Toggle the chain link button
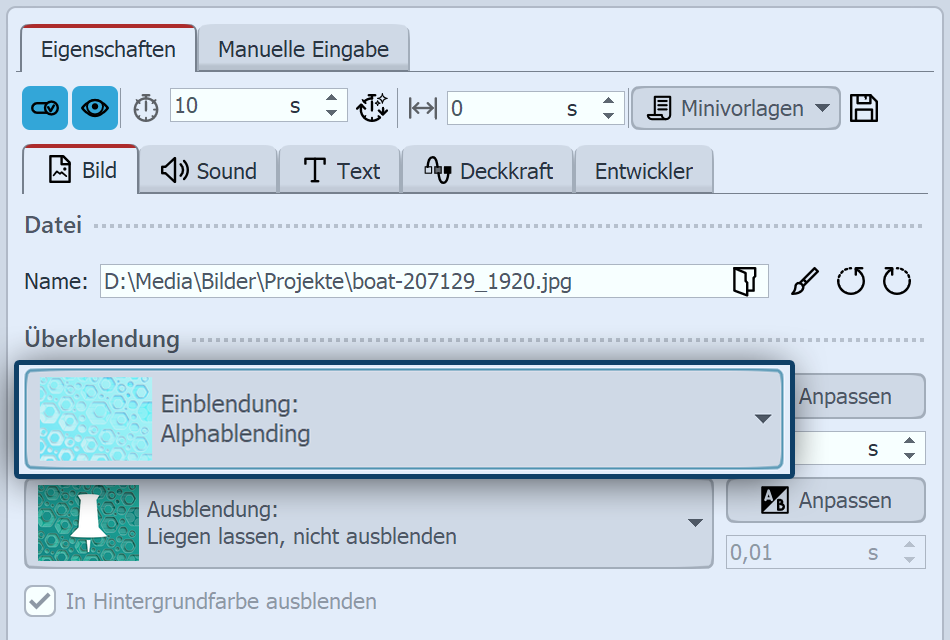The height and width of the screenshot is (640, 950). click(44, 108)
